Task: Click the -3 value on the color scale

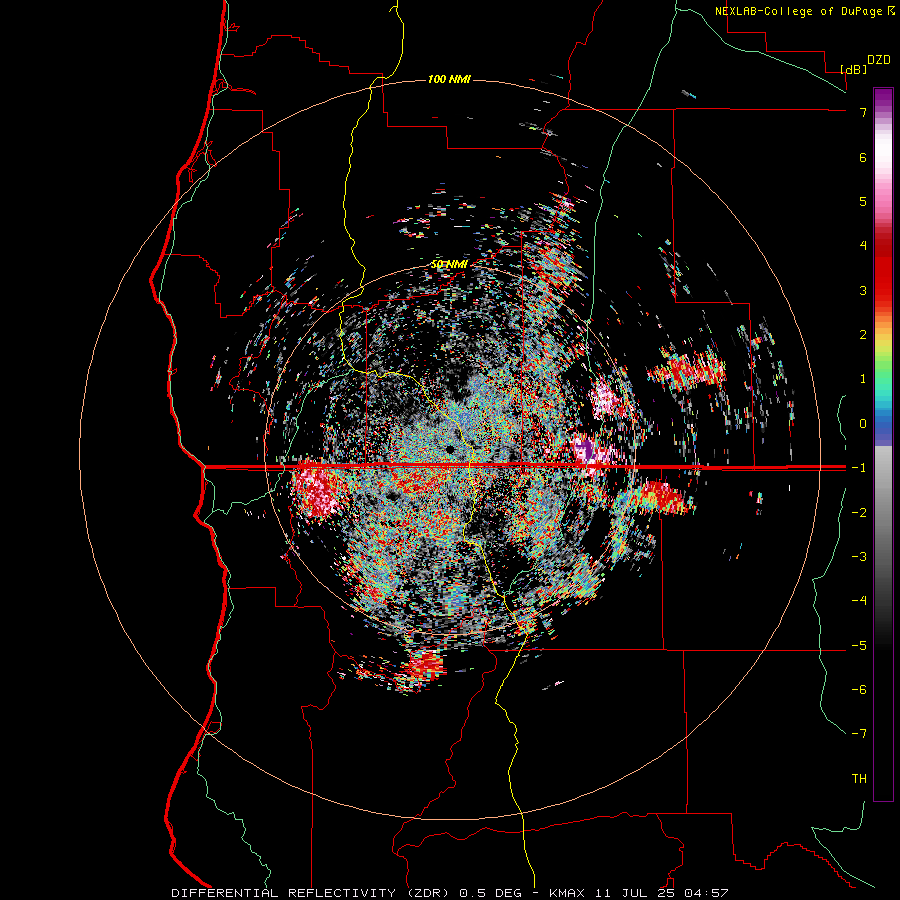Action: click(x=859, y=556)
